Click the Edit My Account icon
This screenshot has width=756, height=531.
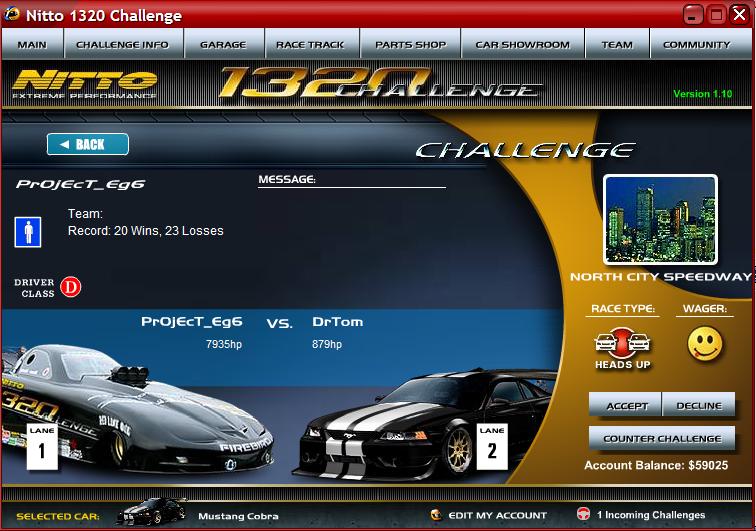tap(436, 515)
